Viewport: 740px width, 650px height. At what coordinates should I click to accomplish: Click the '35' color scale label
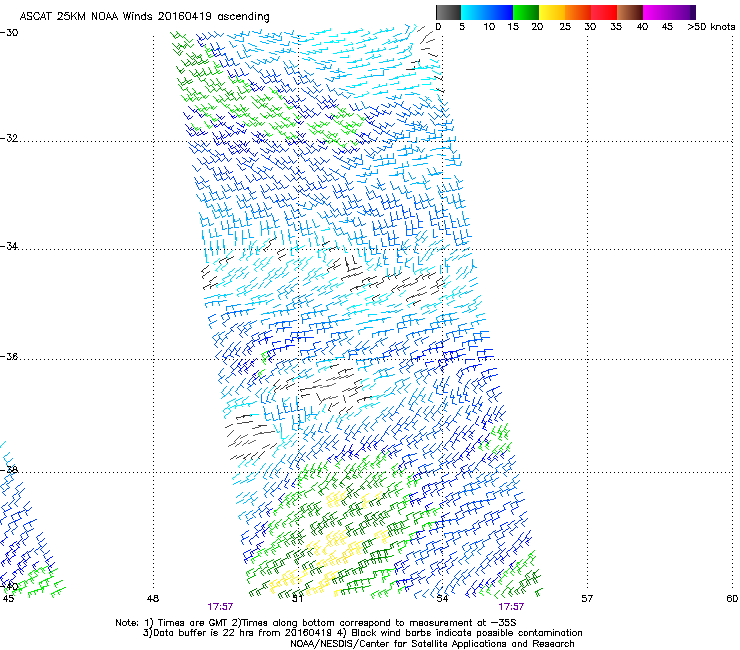click(x=616, y=27)
